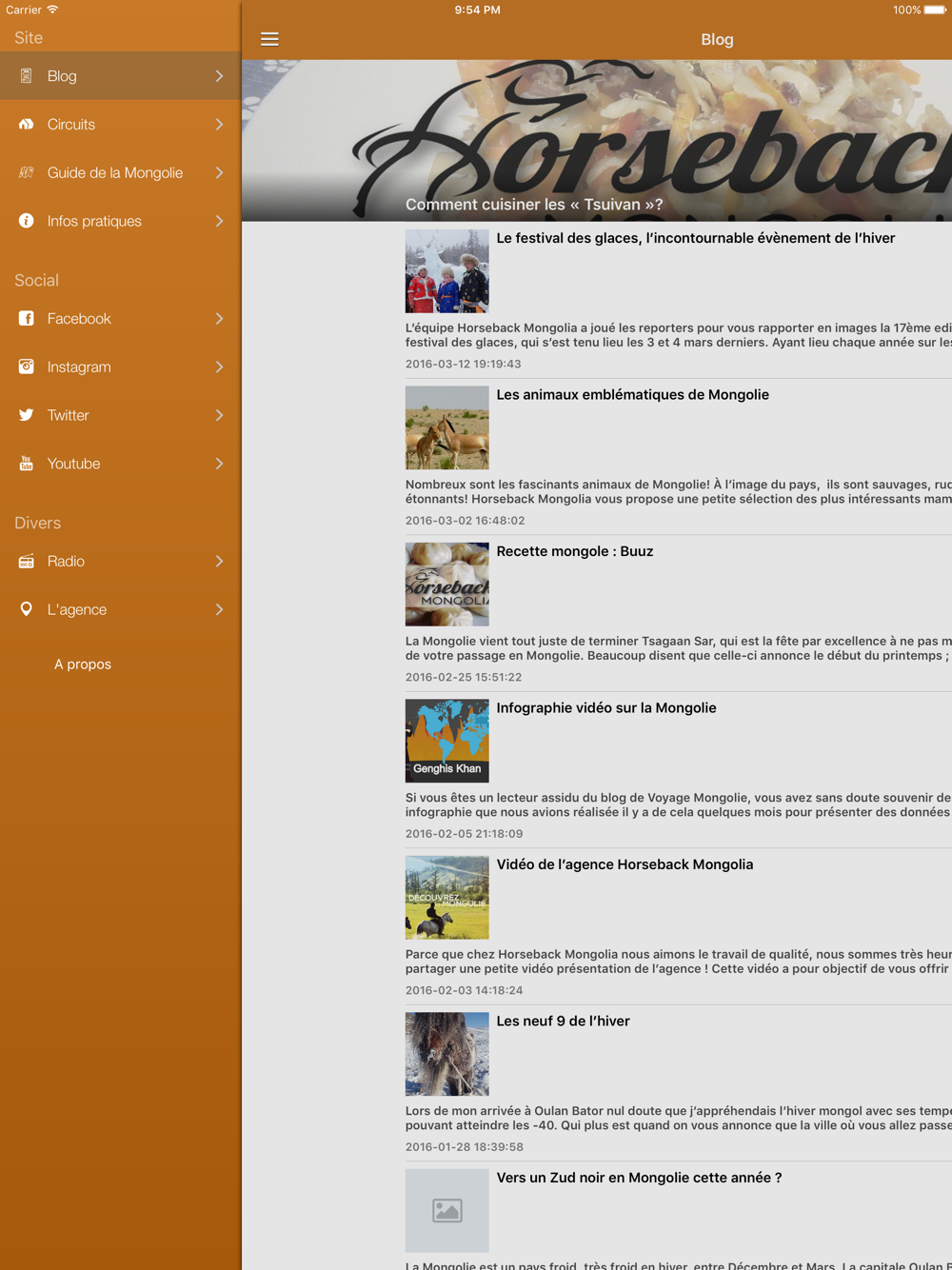Screen dimensions: 952x1270
Task: Tap the A propos button
Action: tap(83, 665)
